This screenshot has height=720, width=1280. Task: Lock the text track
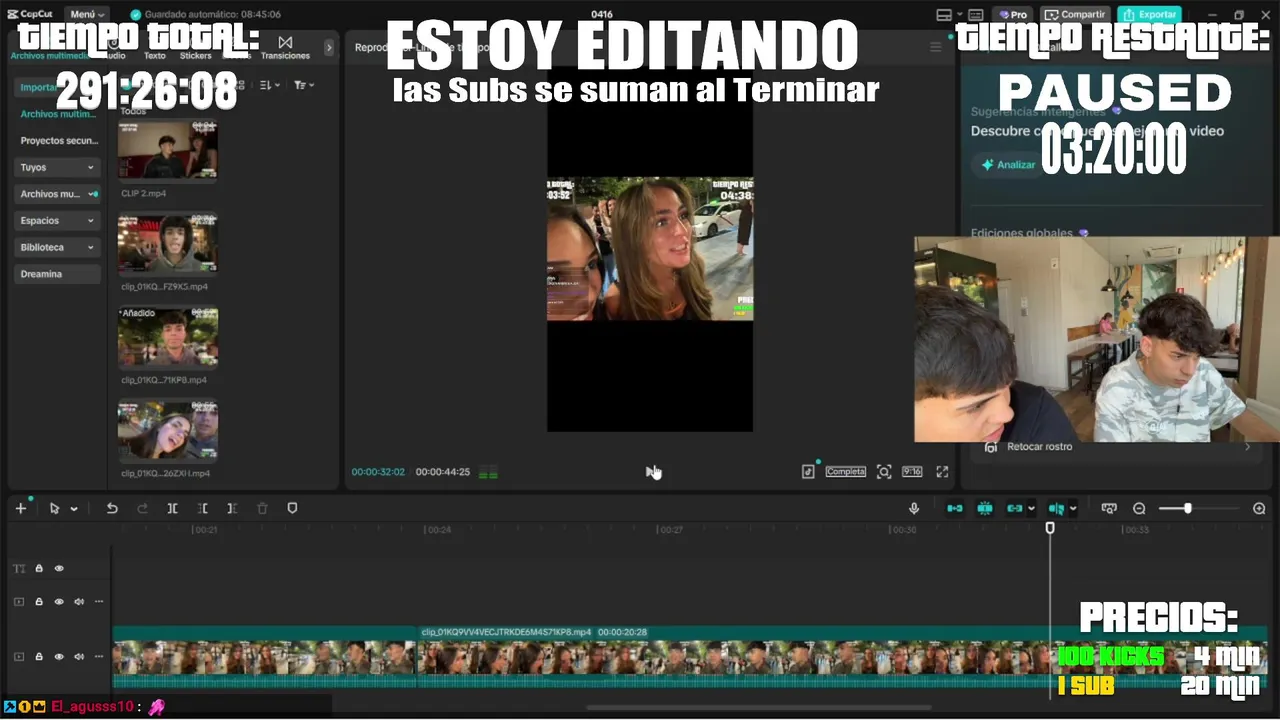(39, 568)
